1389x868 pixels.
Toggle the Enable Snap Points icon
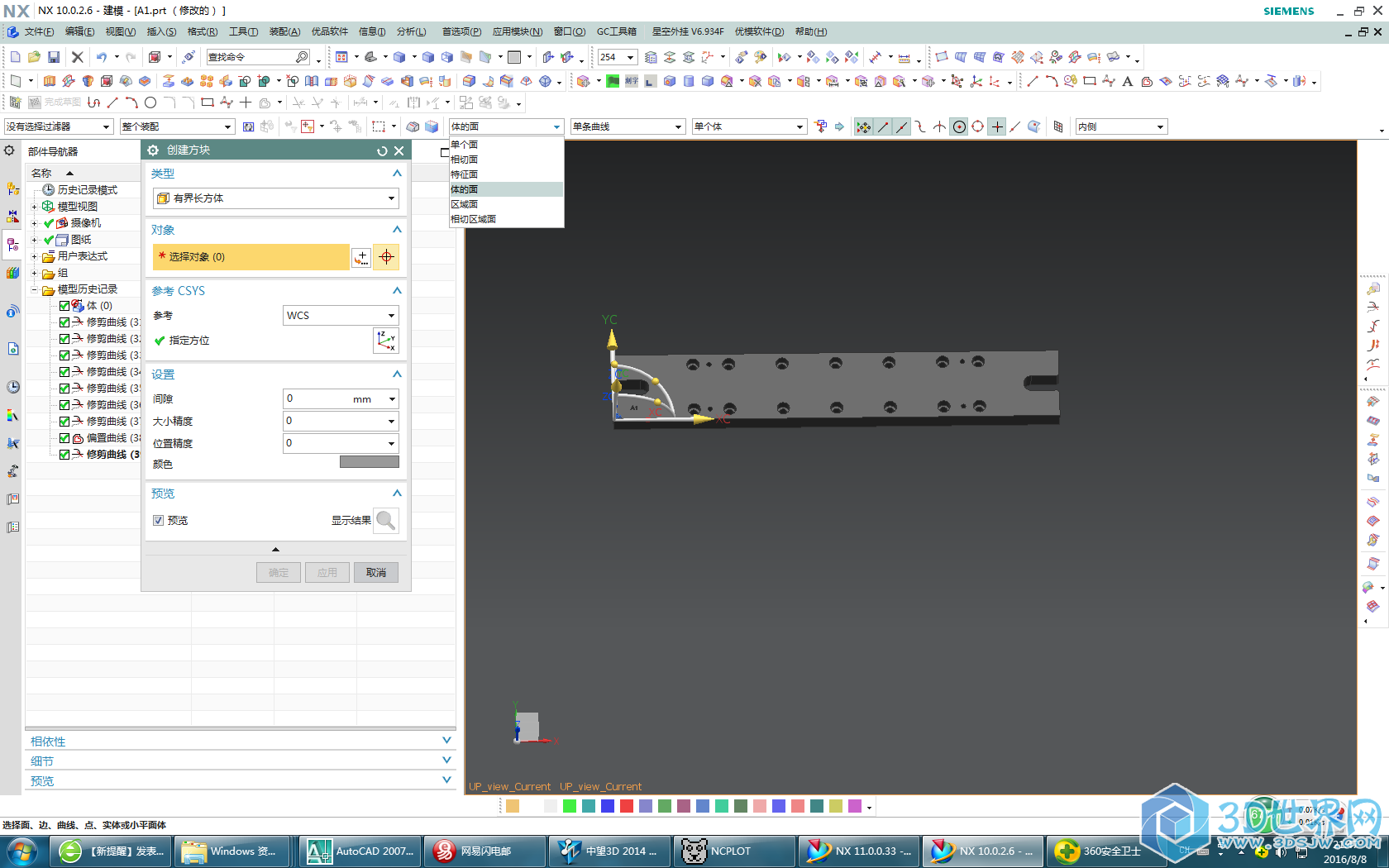863,126
